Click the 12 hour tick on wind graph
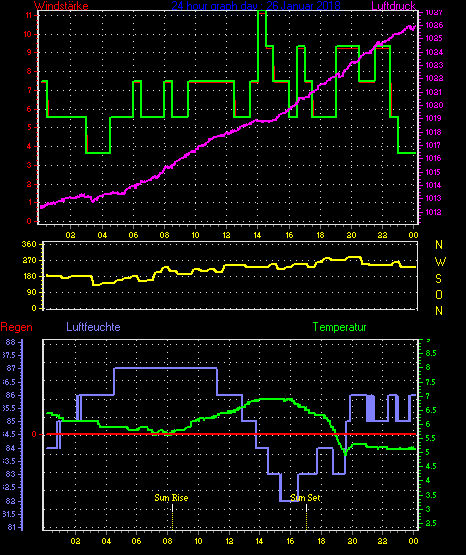The height and width of the screenshot is (555, 466). coord(226,235)
